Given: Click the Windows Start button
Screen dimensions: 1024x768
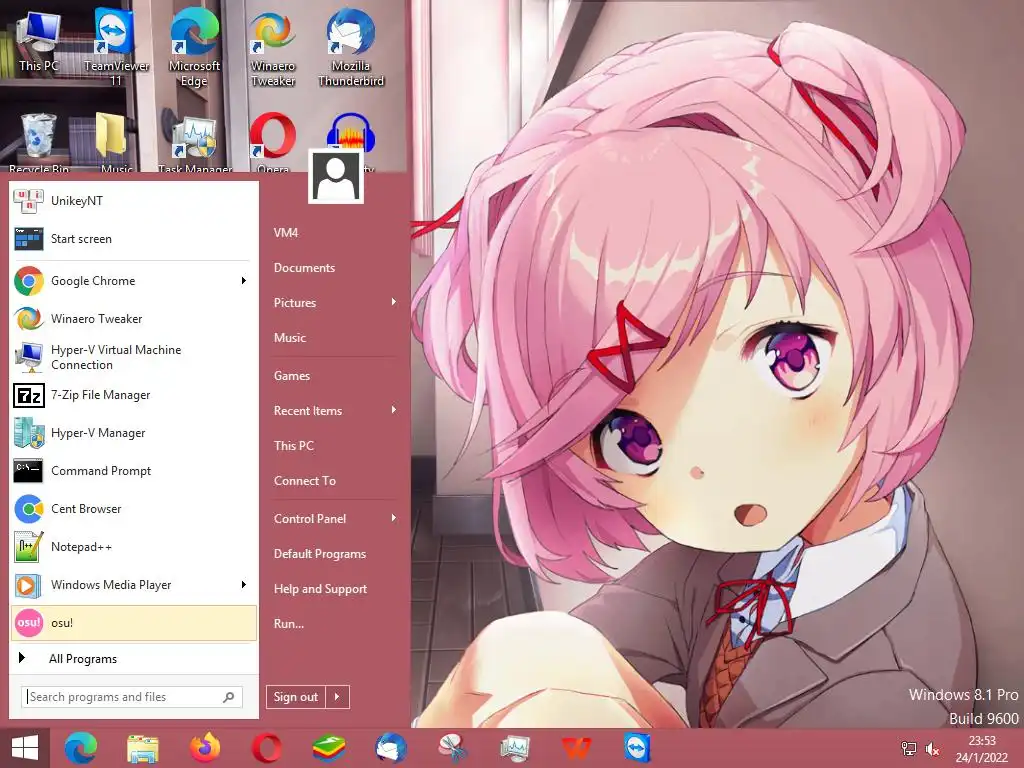Looking at the screenshot, I should tap(25, 748).
